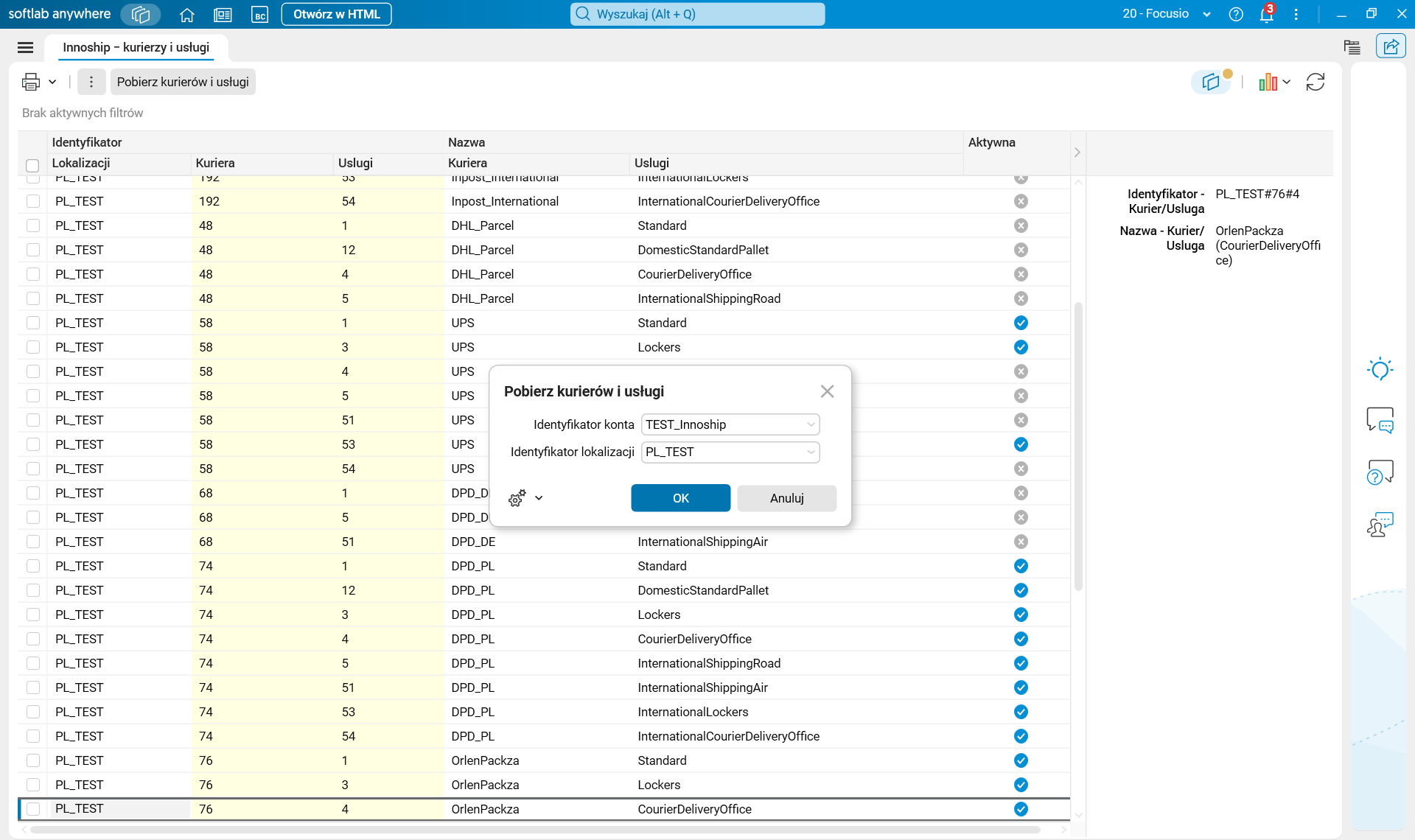Viewport: 1415px width, 840px height.
Task: Click the refresh icon in the toolbar
Action: click(x=1316, y=82)
